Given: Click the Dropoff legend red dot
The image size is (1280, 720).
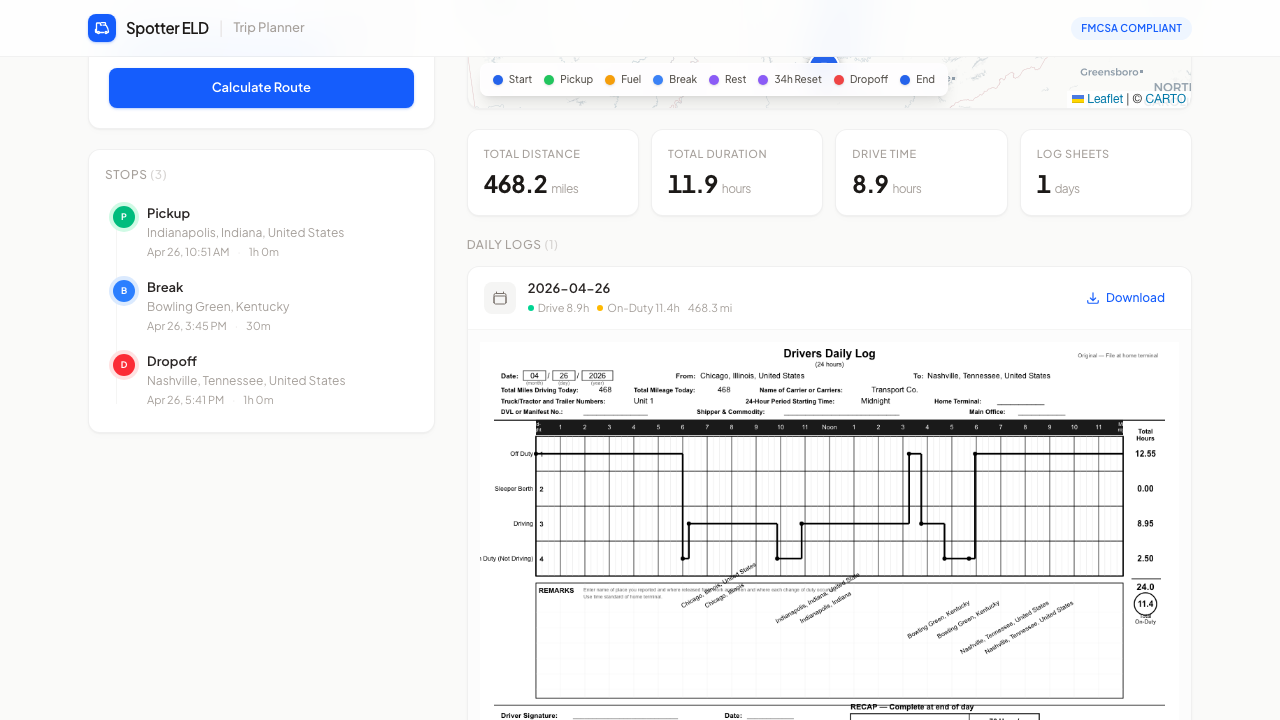Looking at the screenshot, I should point(839,80).
